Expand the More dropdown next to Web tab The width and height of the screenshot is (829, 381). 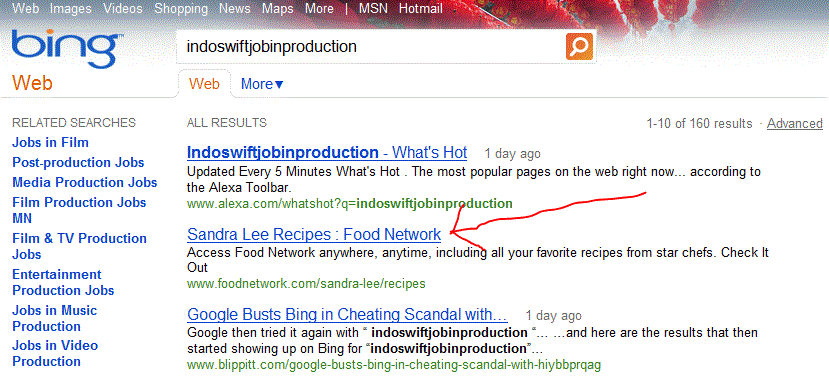click(x=262, y=84)
